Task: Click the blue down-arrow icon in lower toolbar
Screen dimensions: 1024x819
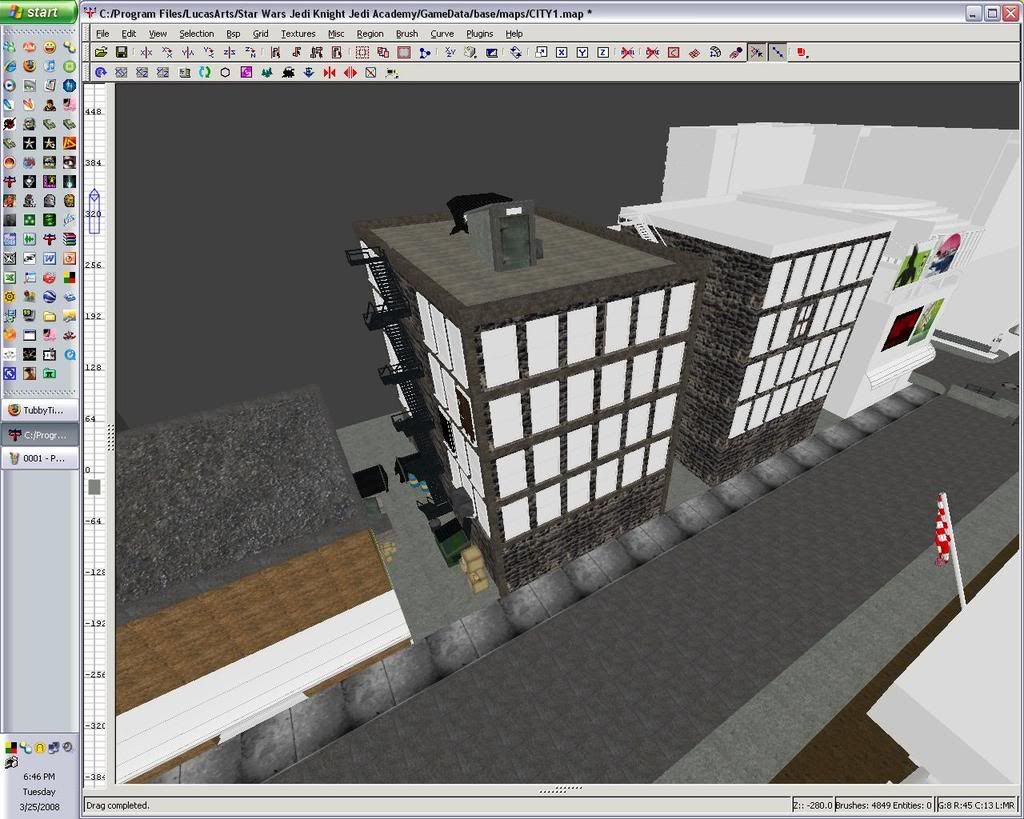Action: tap(308, 73)
